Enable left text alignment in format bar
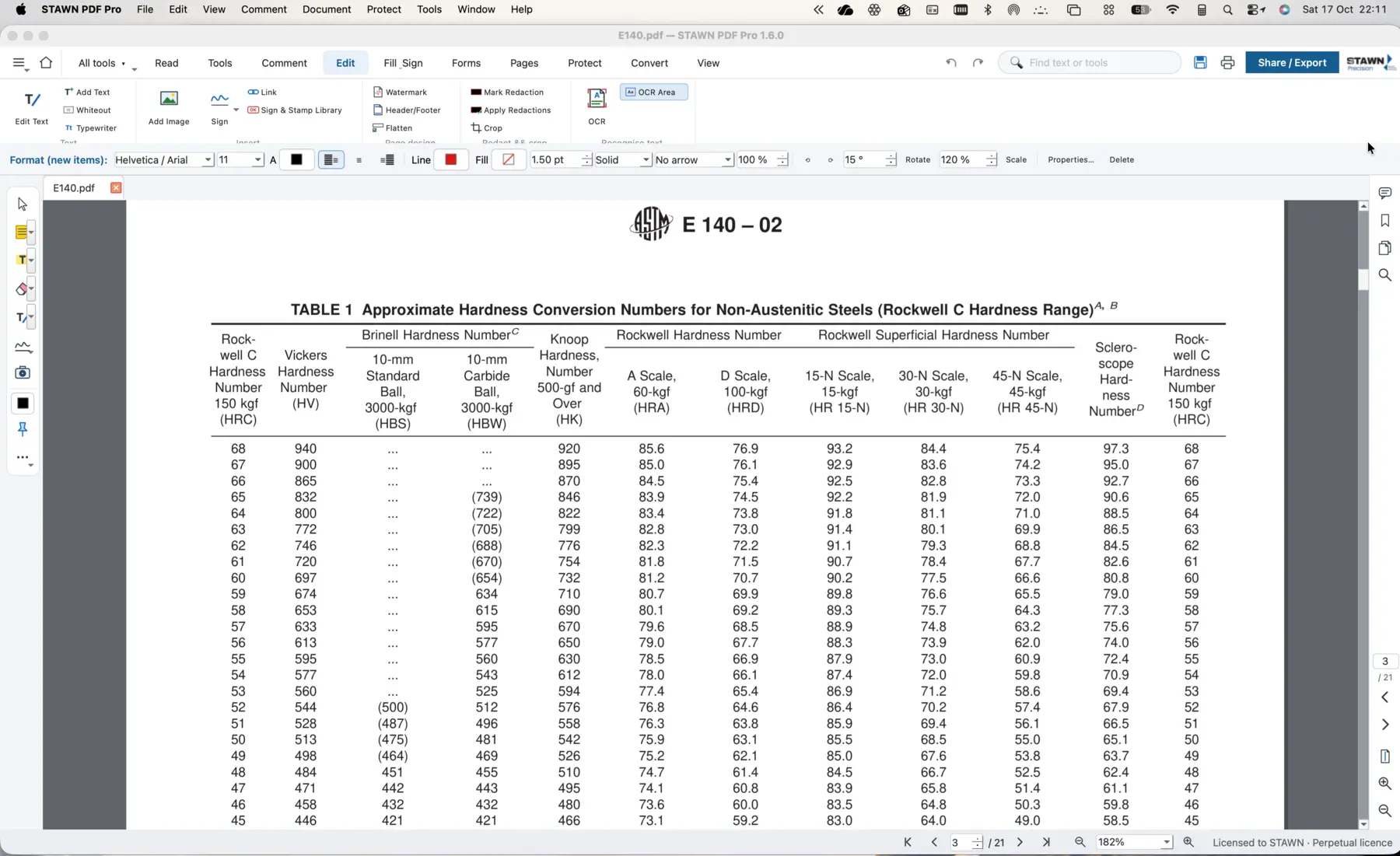The height and width of the screenshot is (856, 1400). pyautogui.click(x=331, y=160)
